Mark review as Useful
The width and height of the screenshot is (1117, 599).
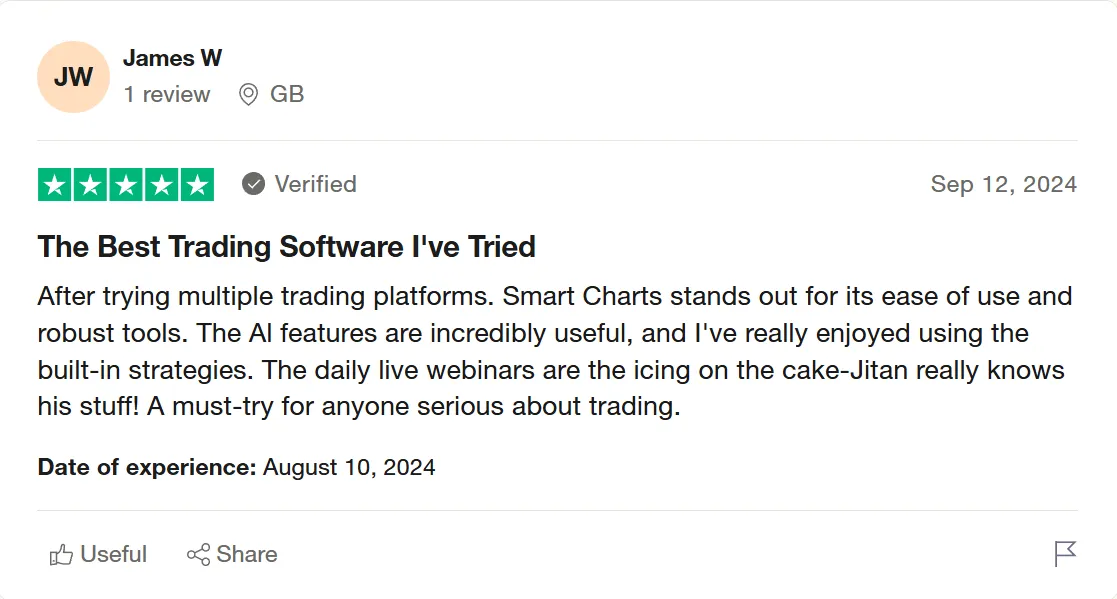tap(98, 554)
